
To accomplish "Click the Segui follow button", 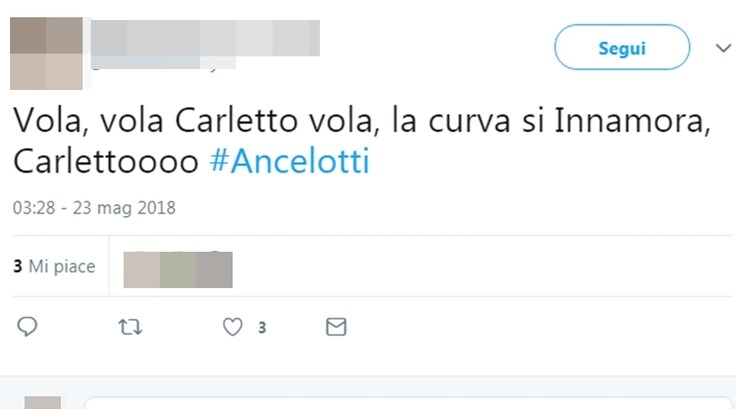I will (x=622, y=47).
